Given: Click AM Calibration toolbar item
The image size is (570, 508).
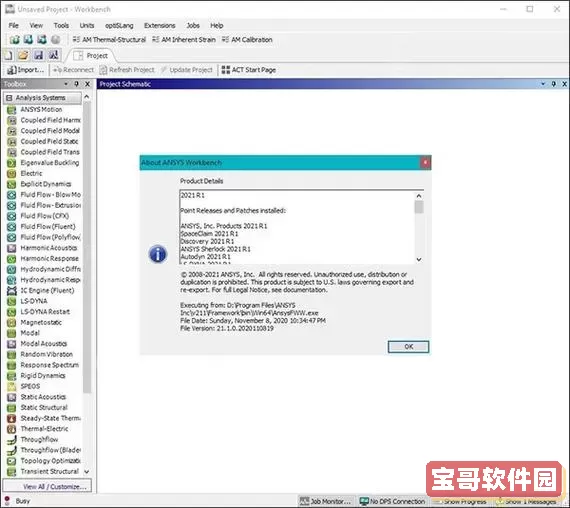Looking at the screenshot, I should click(x=247, y=40).
